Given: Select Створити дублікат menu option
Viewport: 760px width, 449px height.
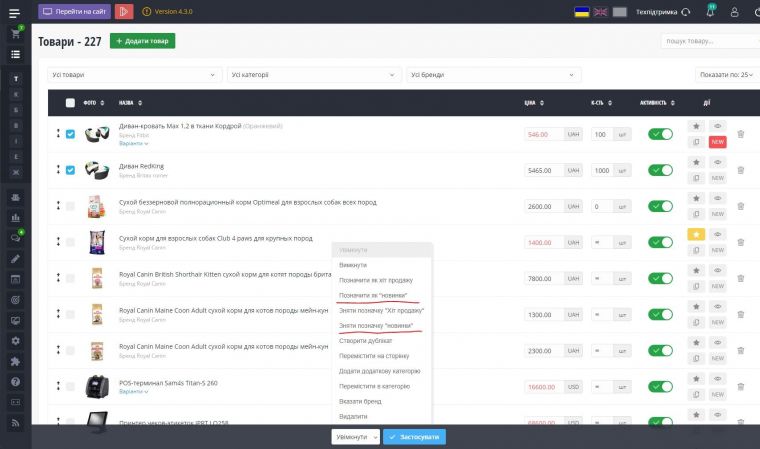Looking at the screenshot, I should pos(366,340).
